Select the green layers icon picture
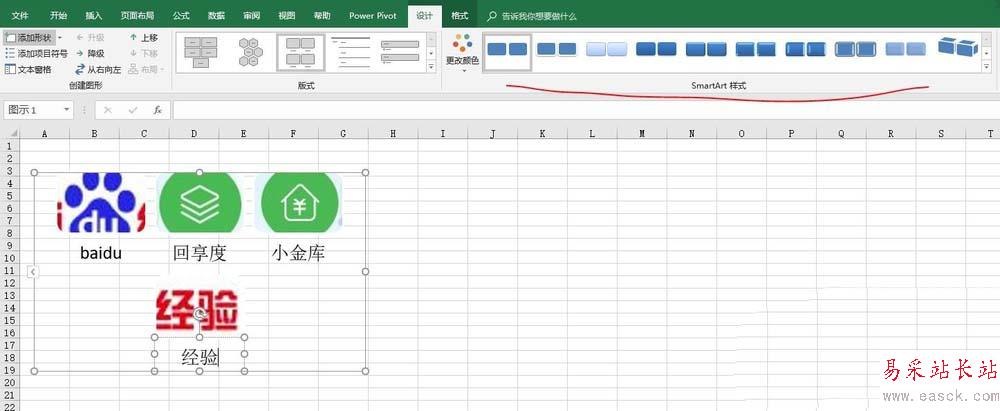The width and height of the screenshot is (1000, 411). click(200, 202)
